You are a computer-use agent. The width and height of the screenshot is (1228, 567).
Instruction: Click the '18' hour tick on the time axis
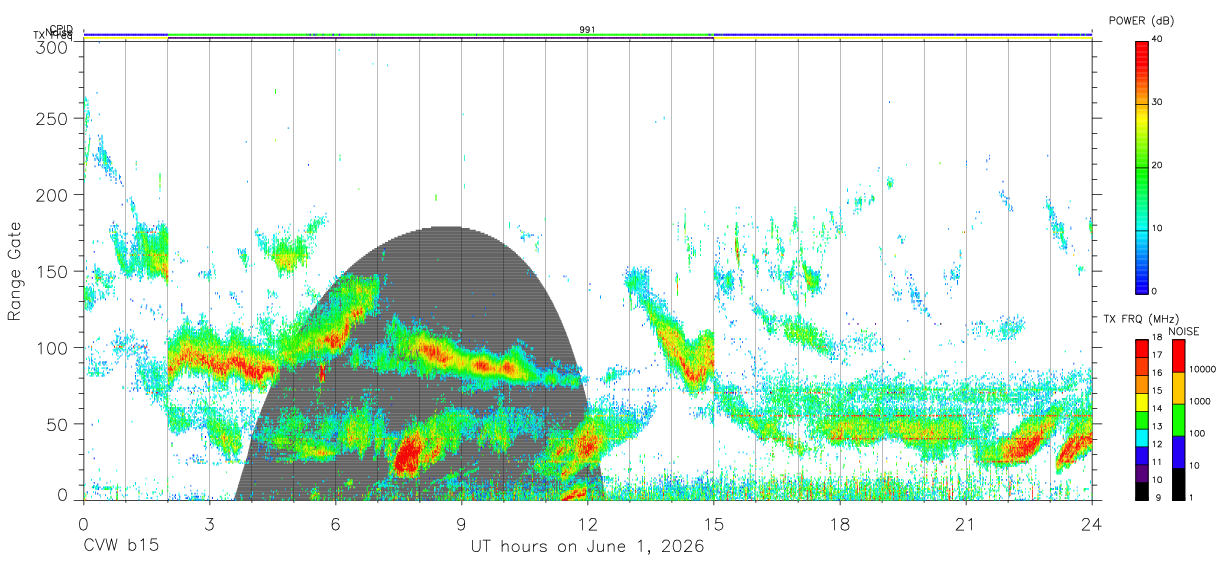pos(839,523)
